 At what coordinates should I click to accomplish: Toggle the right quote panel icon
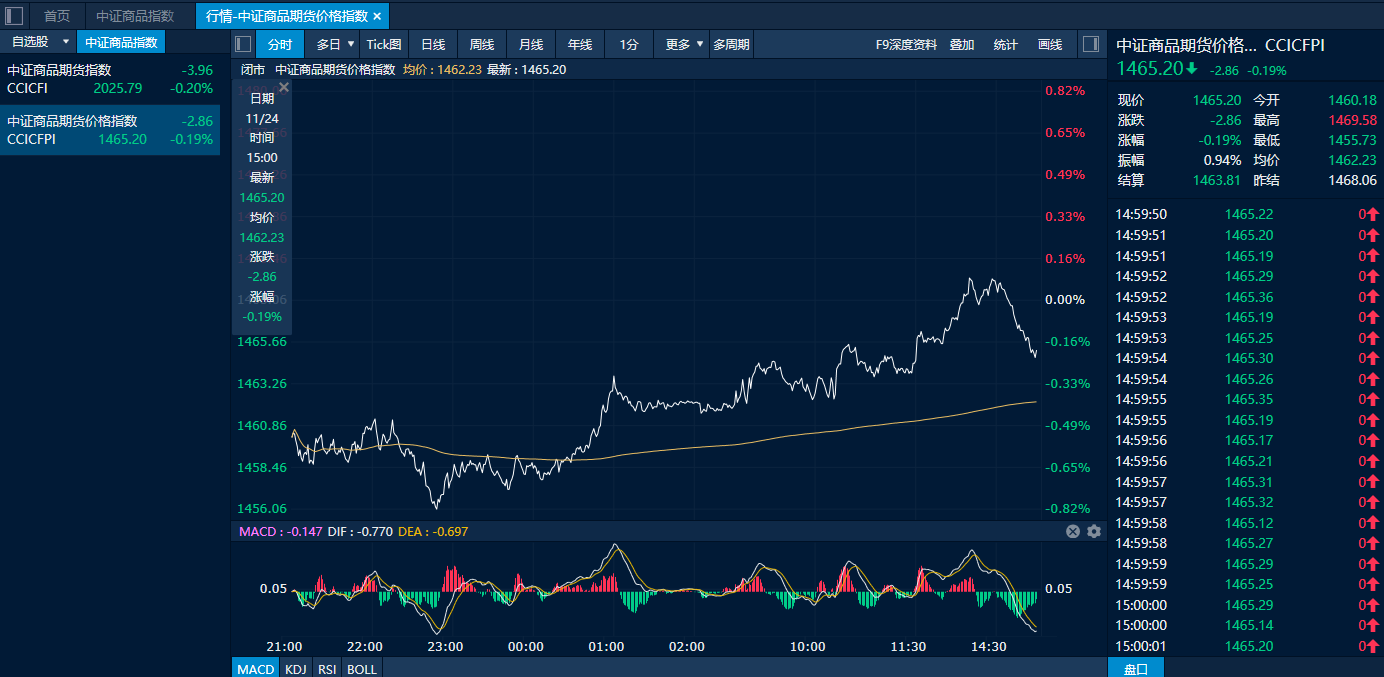point(1090,44)
